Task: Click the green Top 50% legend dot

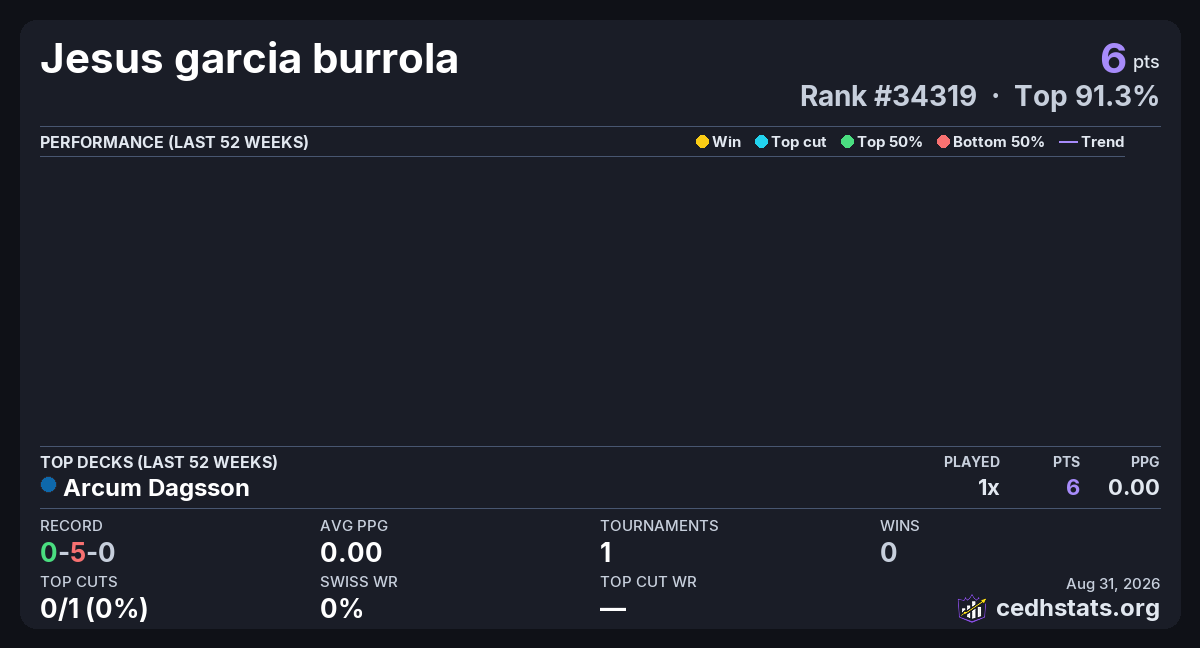Action: click(x=847, y=142)
